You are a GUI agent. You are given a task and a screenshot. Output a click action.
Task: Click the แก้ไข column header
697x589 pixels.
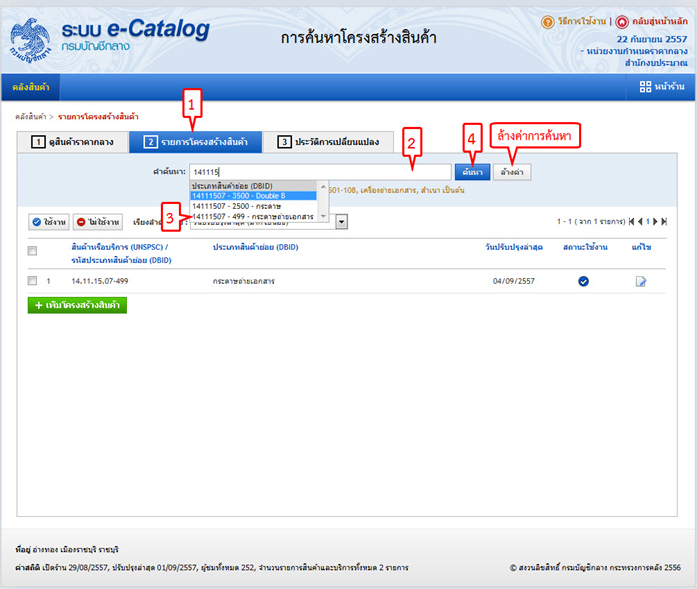(x=641, y=247)
